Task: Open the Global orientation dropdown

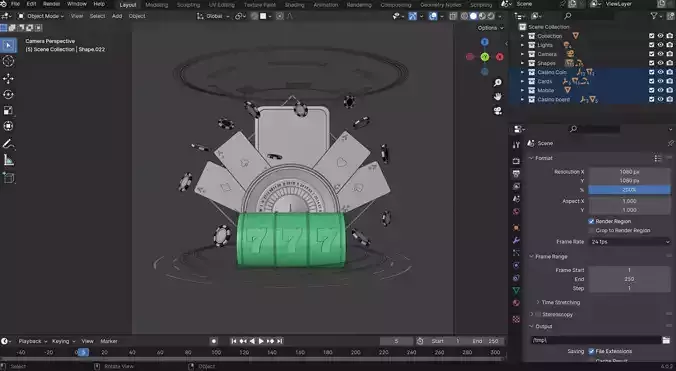Action: click(x=213, y=16)
